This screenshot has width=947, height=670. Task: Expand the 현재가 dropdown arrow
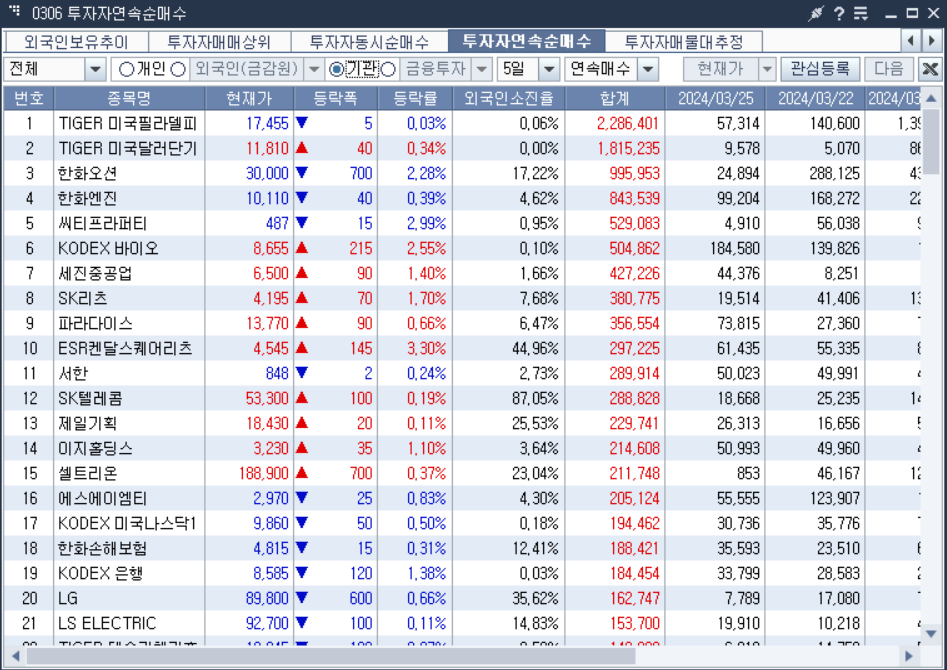click(767, 69)
